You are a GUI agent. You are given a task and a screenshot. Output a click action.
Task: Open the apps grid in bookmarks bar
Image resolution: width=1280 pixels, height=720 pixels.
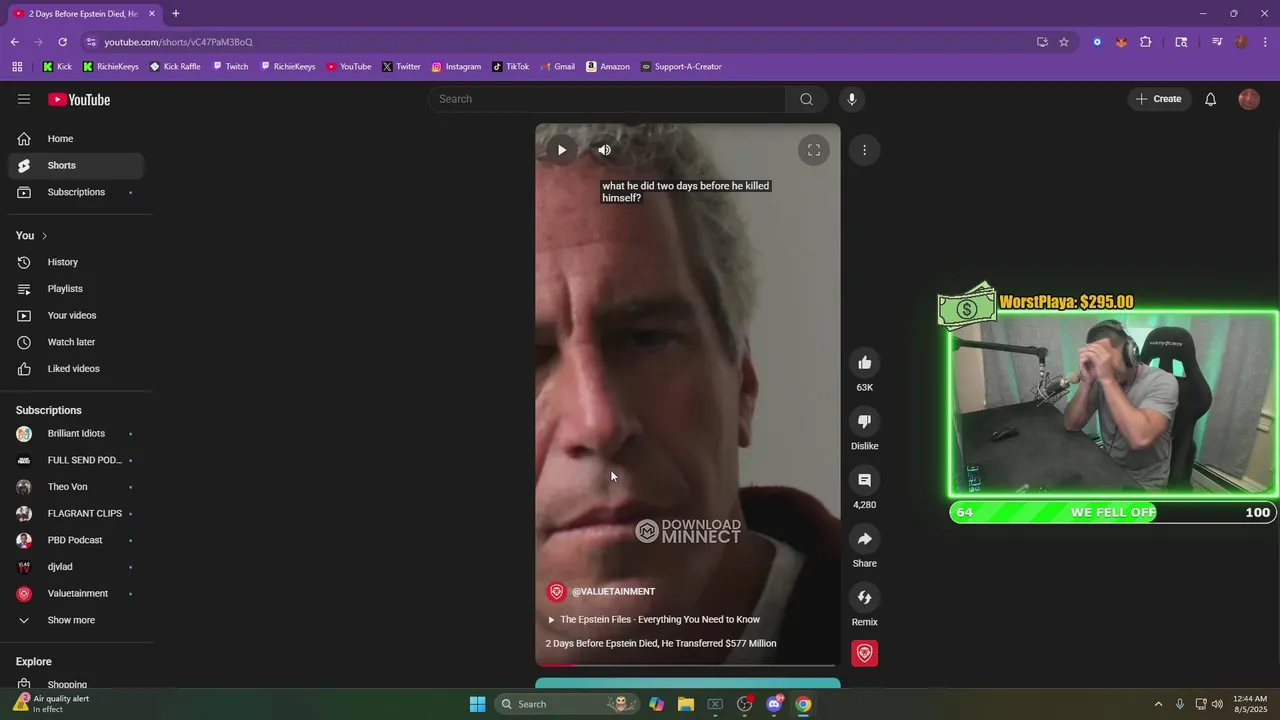click(x=17, y=67)
